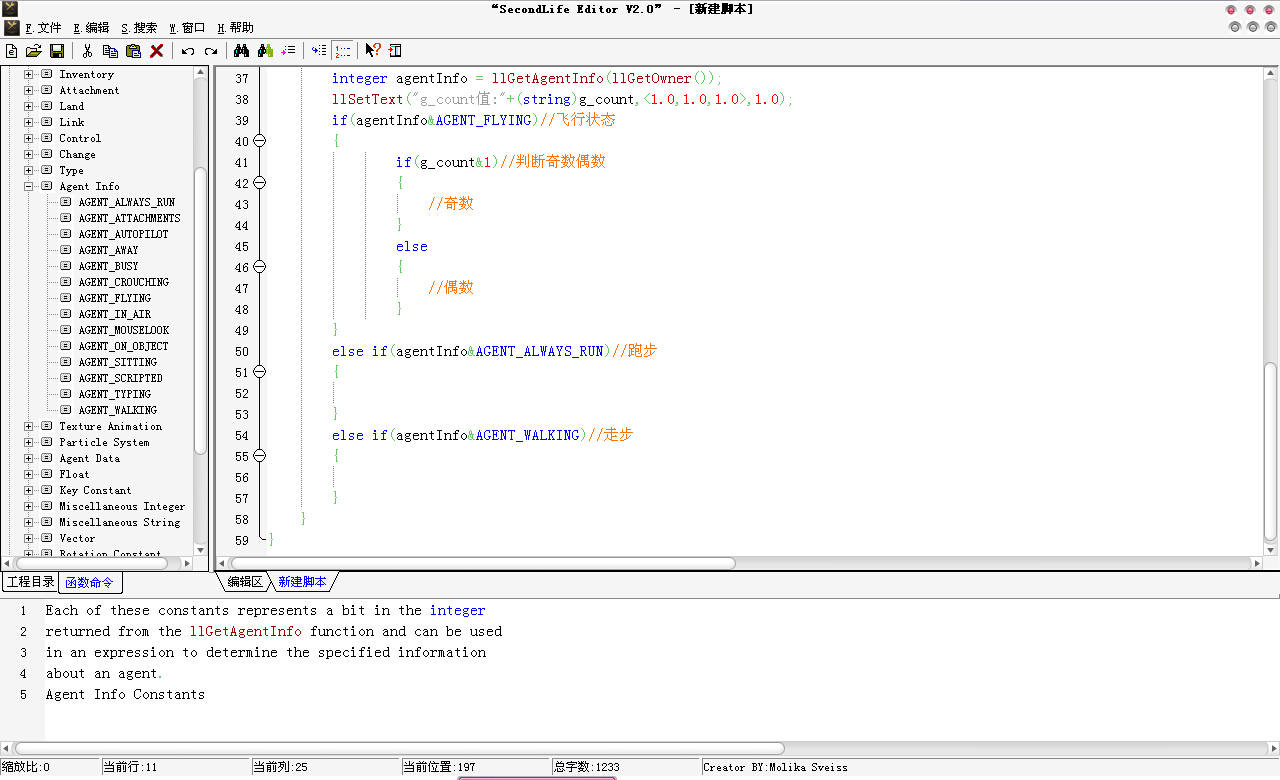Click the first binoculars find icon
Viewport: 1280px width, 780px height.
click(241, 51)
